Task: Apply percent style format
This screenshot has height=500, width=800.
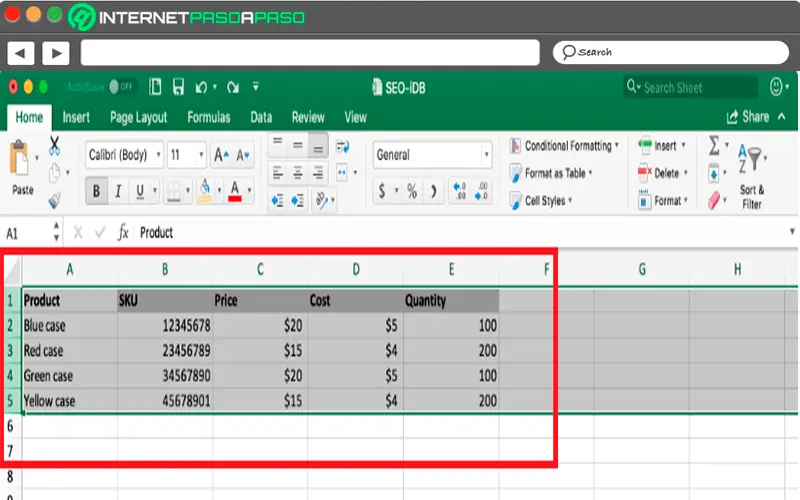Action: click(412, 191)
